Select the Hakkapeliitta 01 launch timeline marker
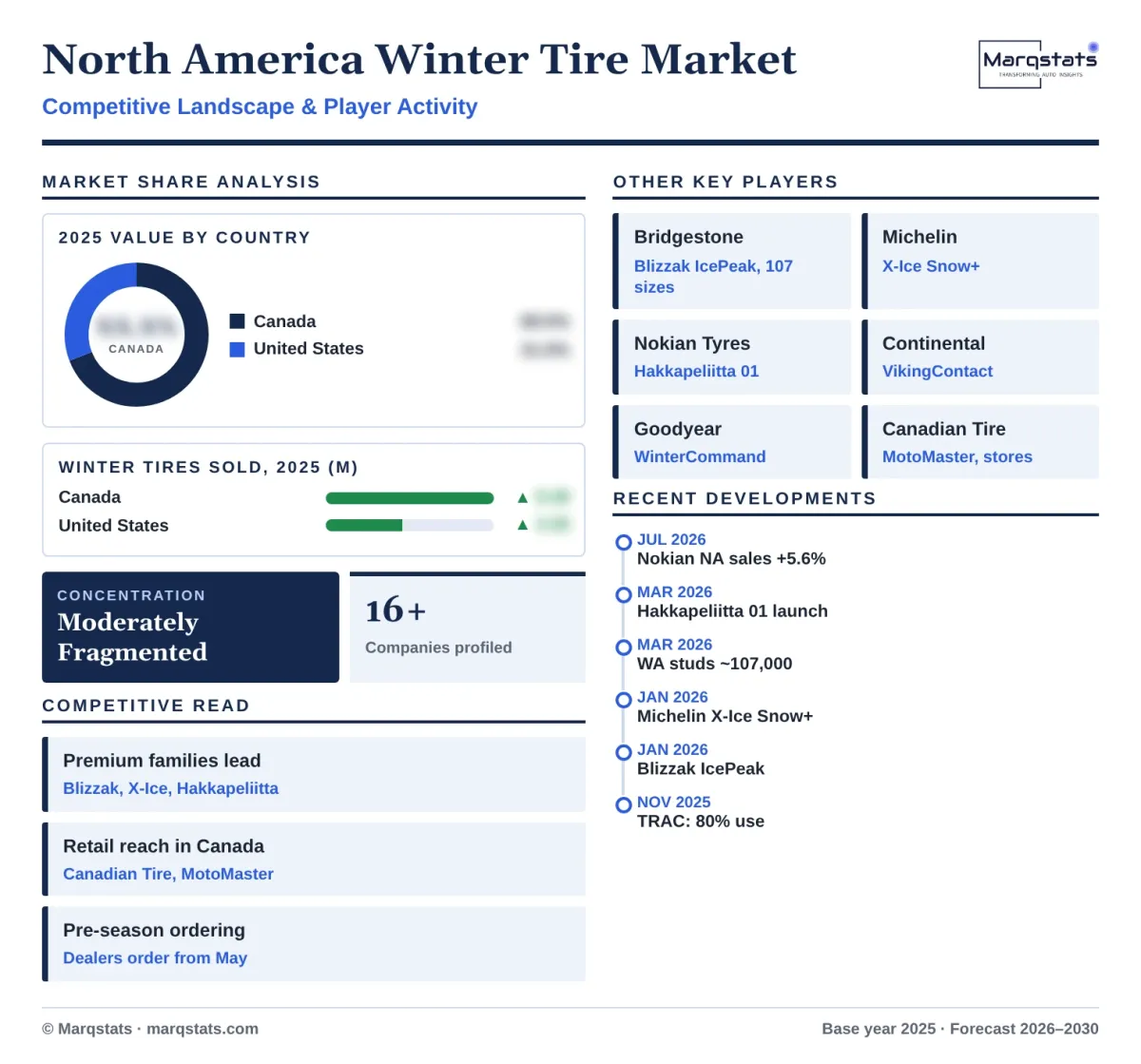This screenshot has width=1141, height=1064. tap(624, 595)
